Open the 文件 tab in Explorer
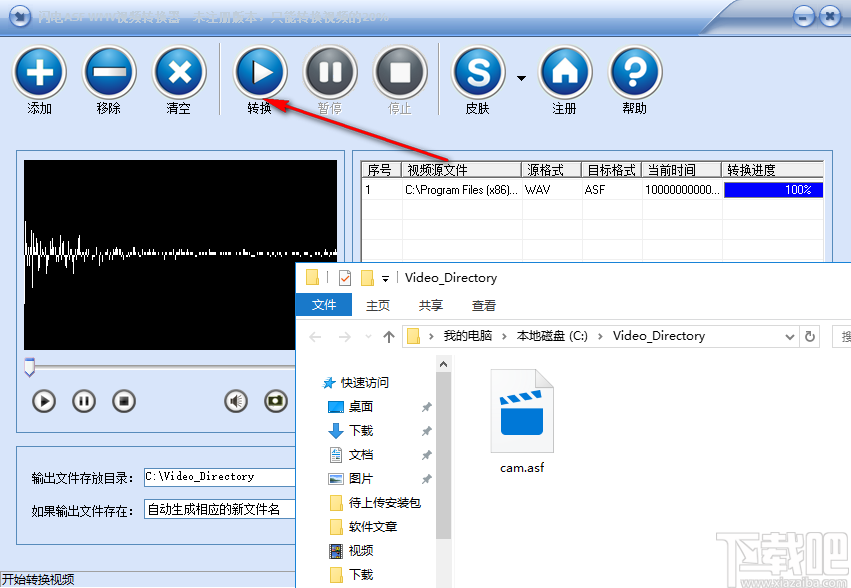851x588 pixels. 324,305
